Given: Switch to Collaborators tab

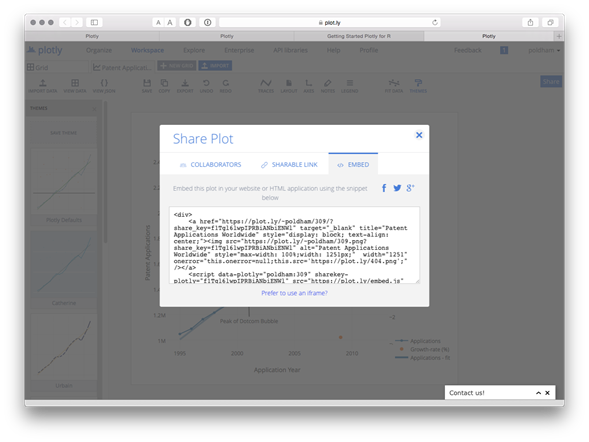Looking at the screenshot, I should tap(210, 164).
